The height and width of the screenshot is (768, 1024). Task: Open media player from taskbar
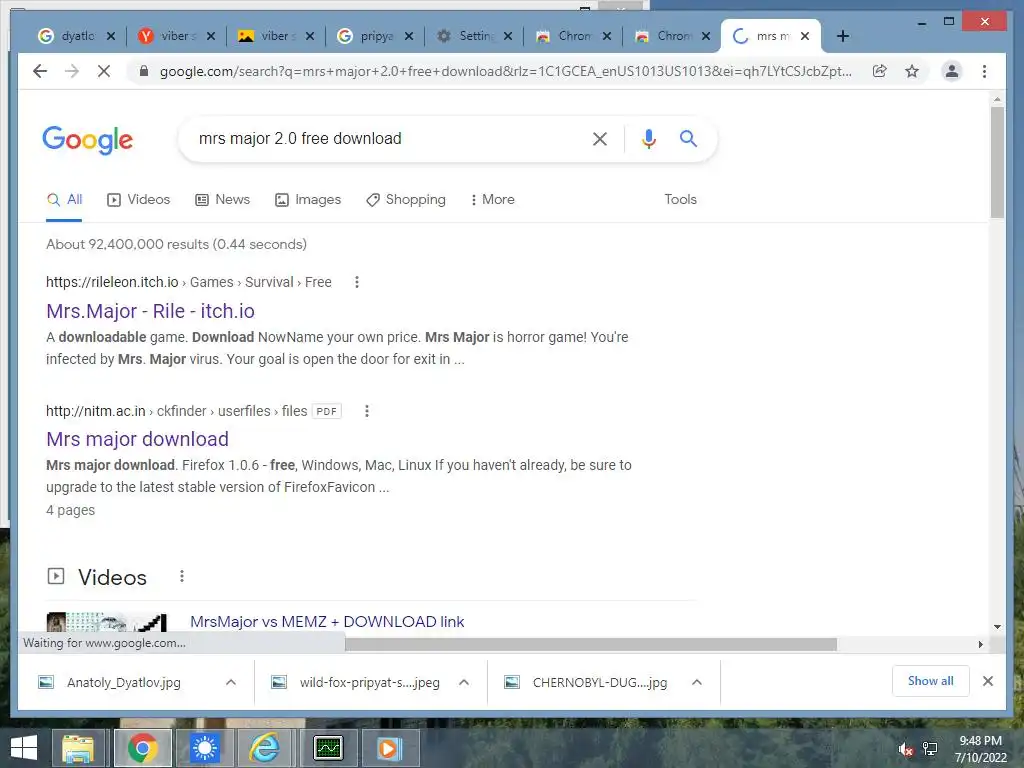click(388, 748)
